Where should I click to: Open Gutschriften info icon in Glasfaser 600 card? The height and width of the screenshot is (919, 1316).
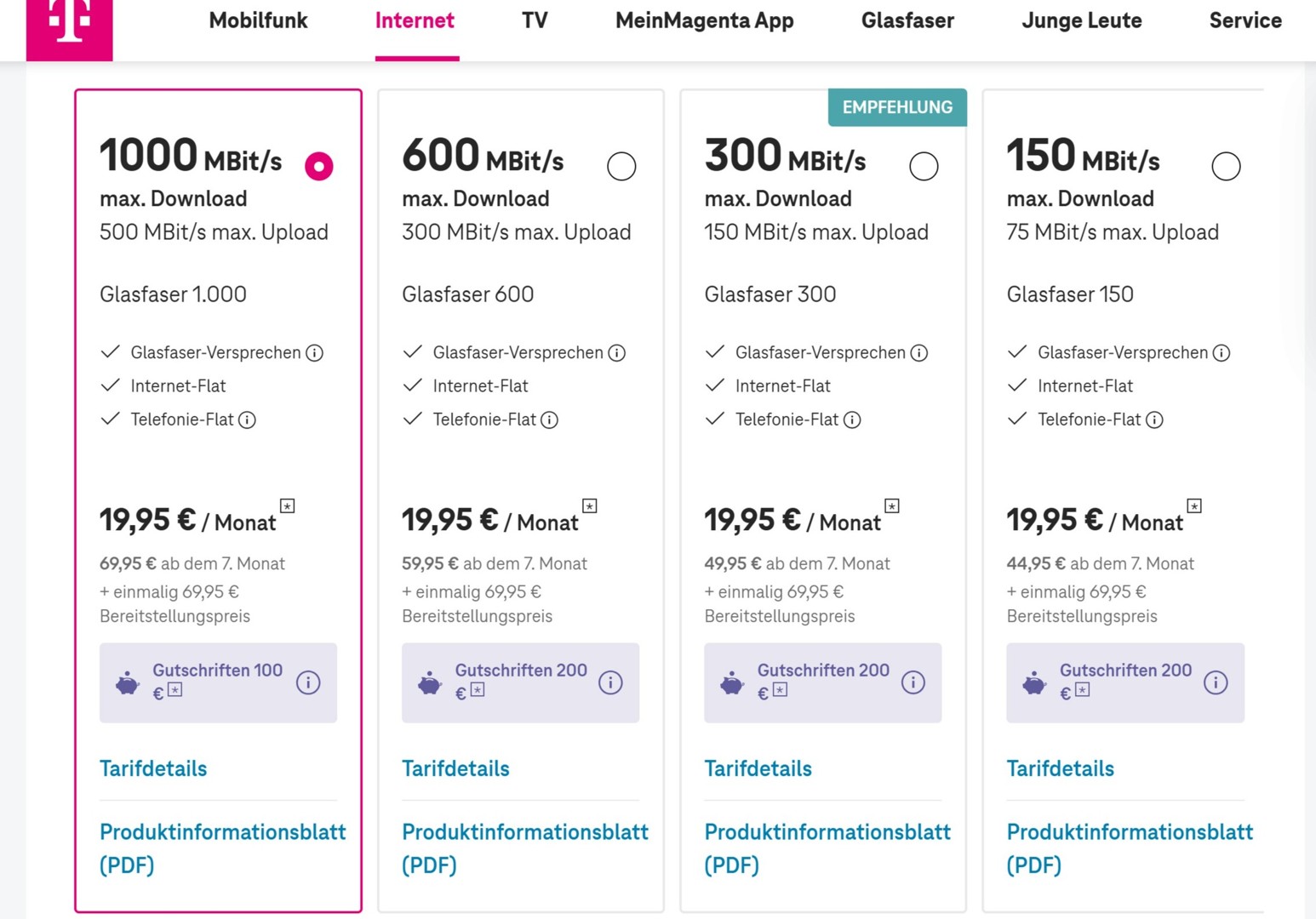coord(610,682)
